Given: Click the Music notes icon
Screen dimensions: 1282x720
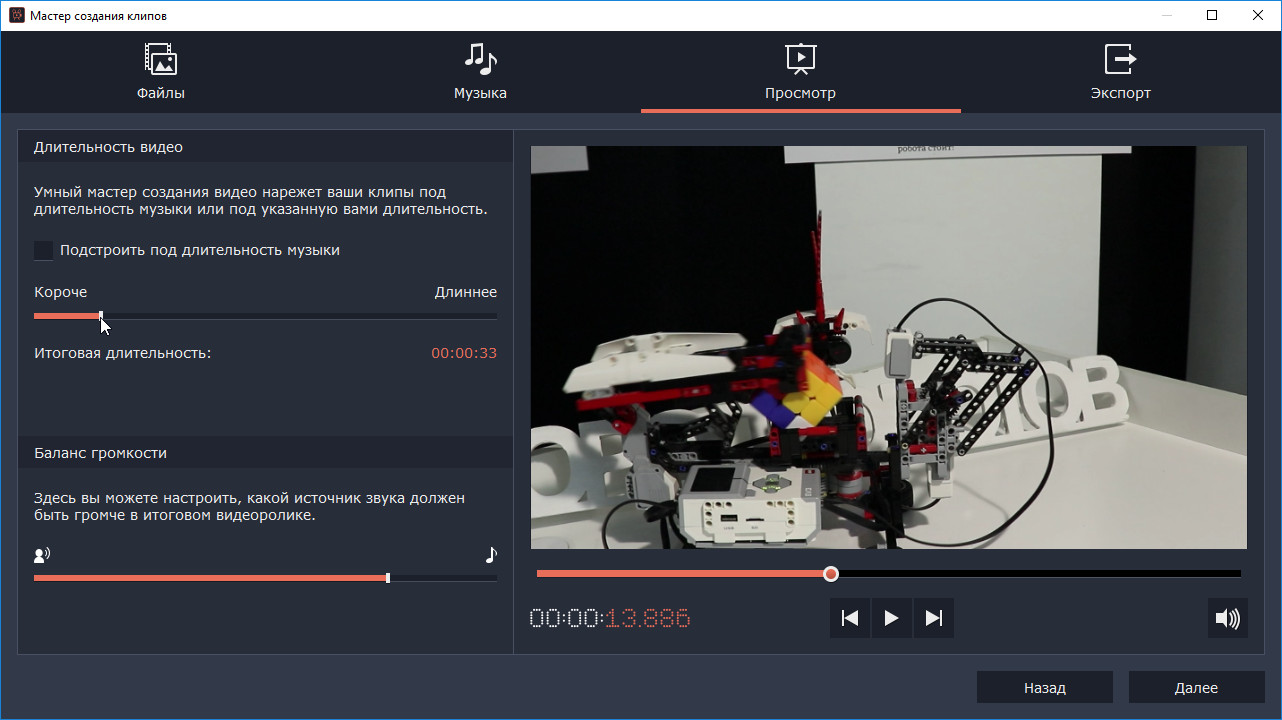Looking at the screenshot, I should pyautogui.click(x=480, y=59).
